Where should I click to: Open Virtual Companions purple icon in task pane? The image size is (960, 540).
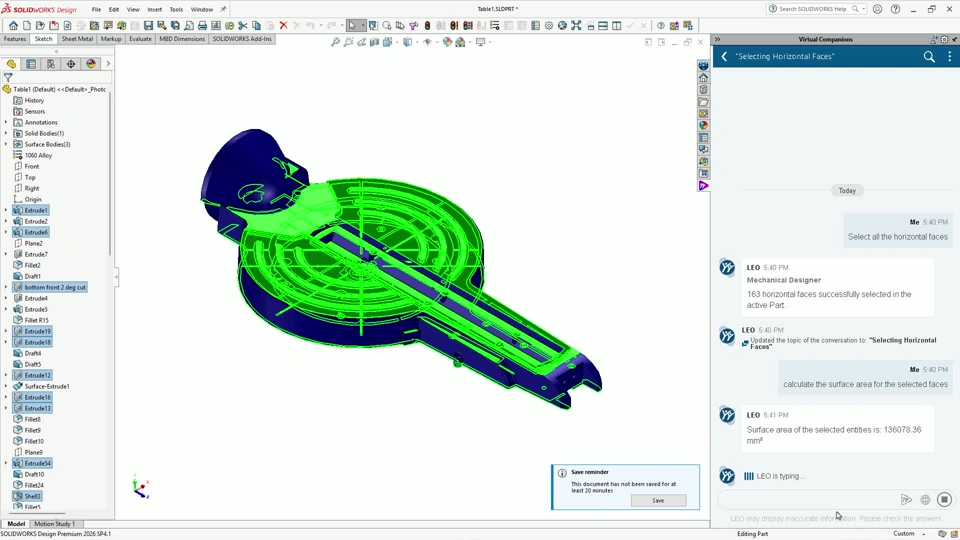[703, 186]
